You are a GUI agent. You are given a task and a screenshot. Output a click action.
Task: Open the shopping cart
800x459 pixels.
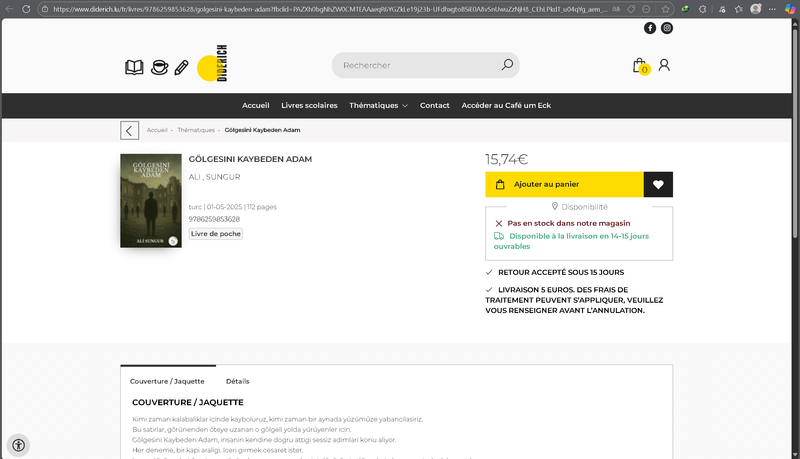639,66
